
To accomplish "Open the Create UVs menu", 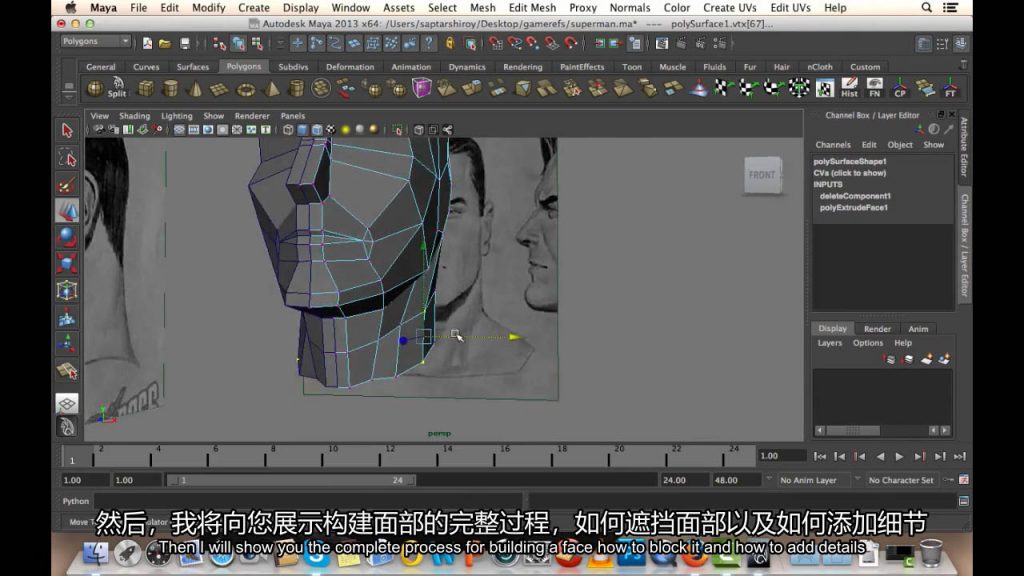I will coord(729,8).
